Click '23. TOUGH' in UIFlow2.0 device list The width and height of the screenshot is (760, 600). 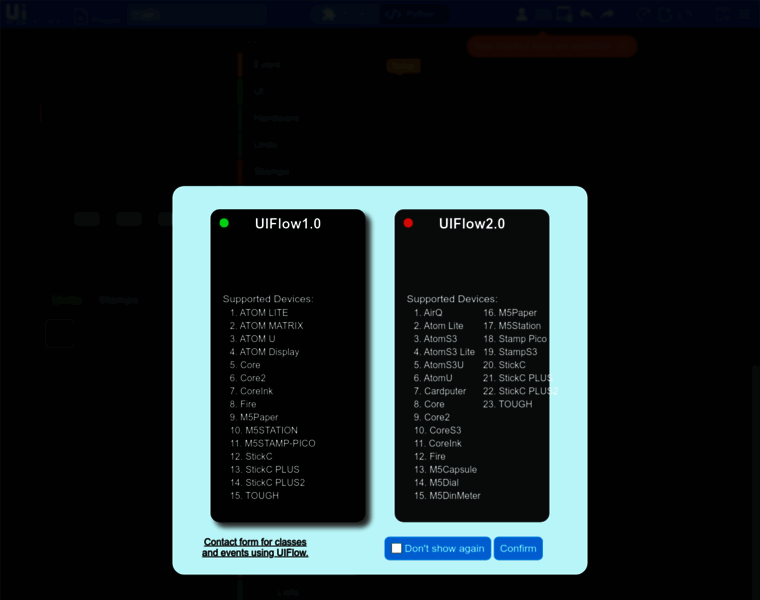(x=507, y=404)
